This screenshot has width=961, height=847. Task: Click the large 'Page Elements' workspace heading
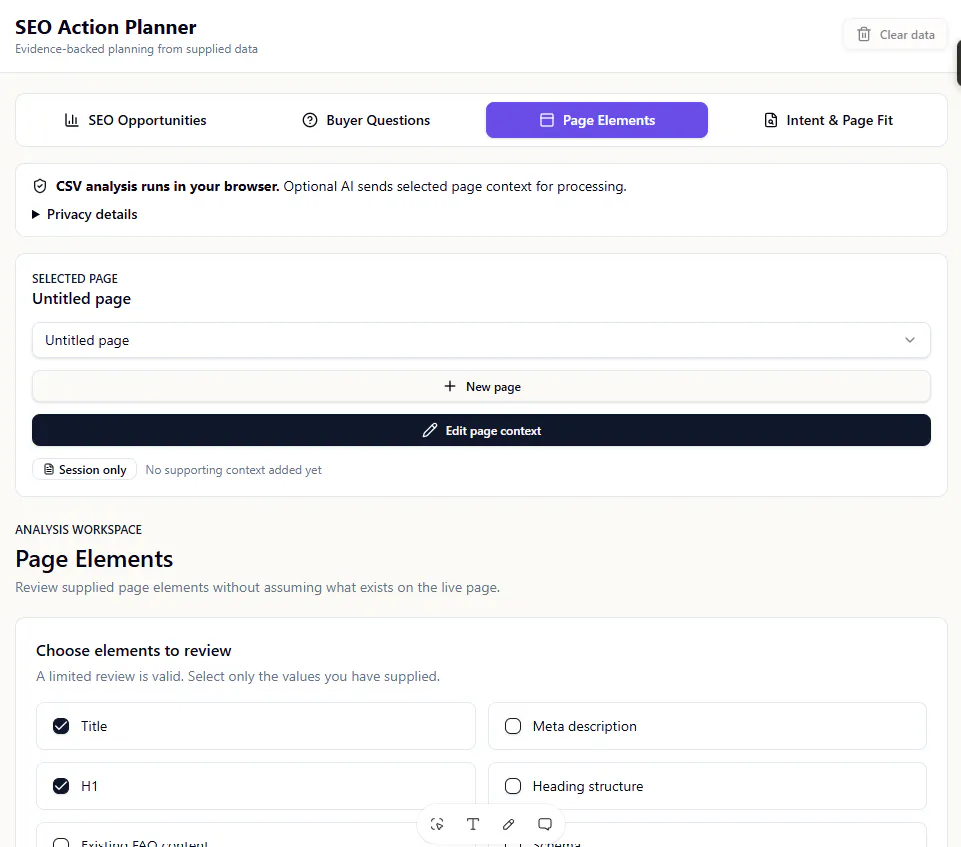94,559
